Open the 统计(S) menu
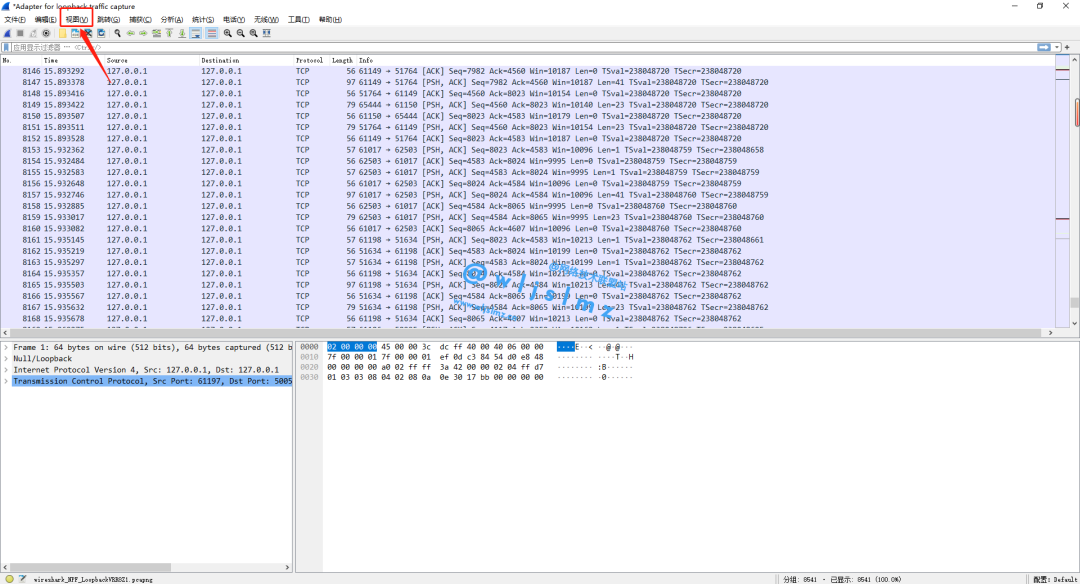Viewport: 1080px width, 584px height. (202, 19)
